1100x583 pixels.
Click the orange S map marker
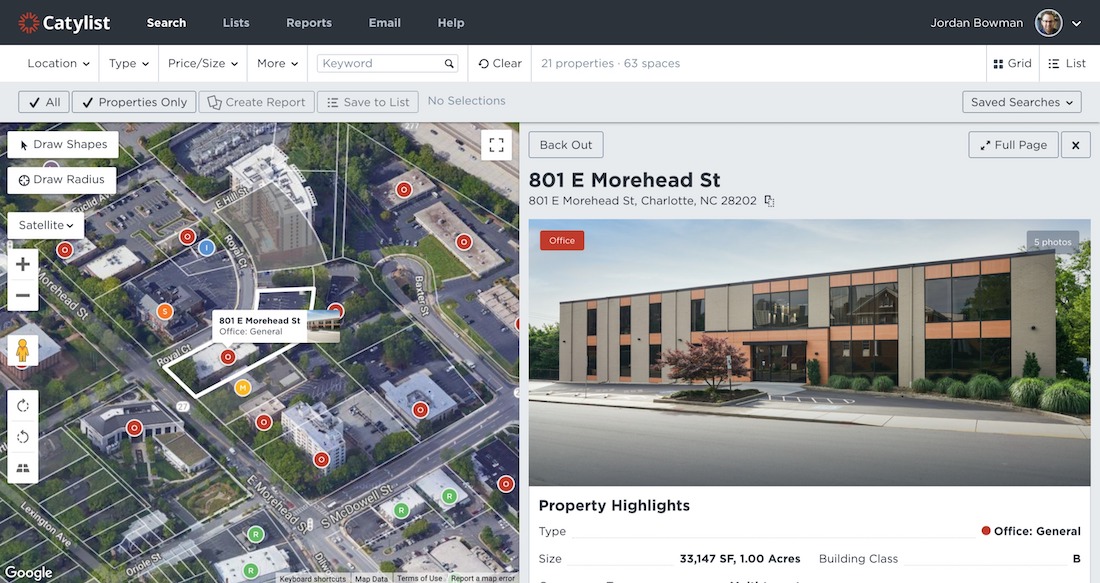164,311
